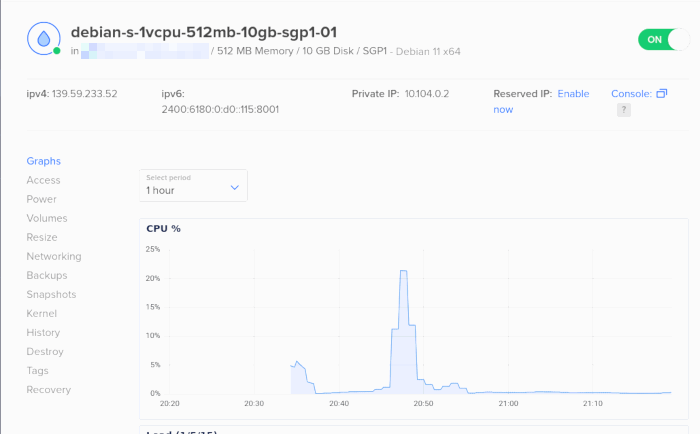Open the Power section
This screenshot has height=434, width=700.
tap(42, 199)
